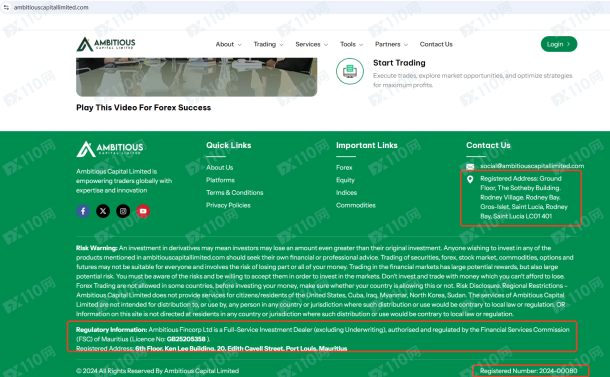
Task: Open the Terms & Conditions link
Action: [x=235, y=193]
